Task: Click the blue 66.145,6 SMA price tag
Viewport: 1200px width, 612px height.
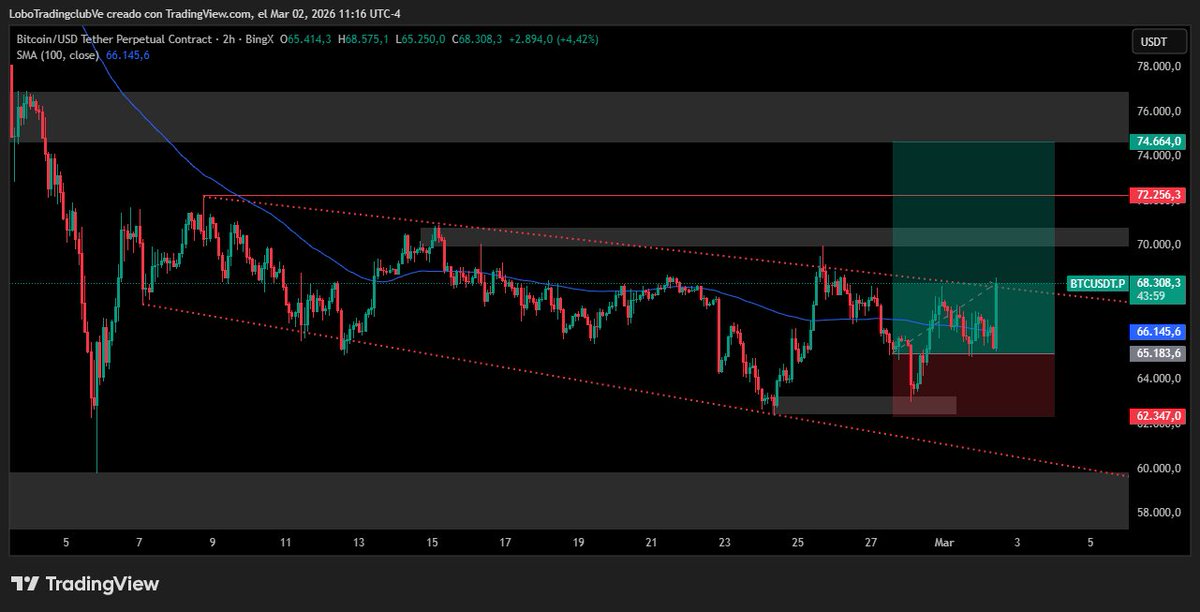Action: [x=1156, y=331]
